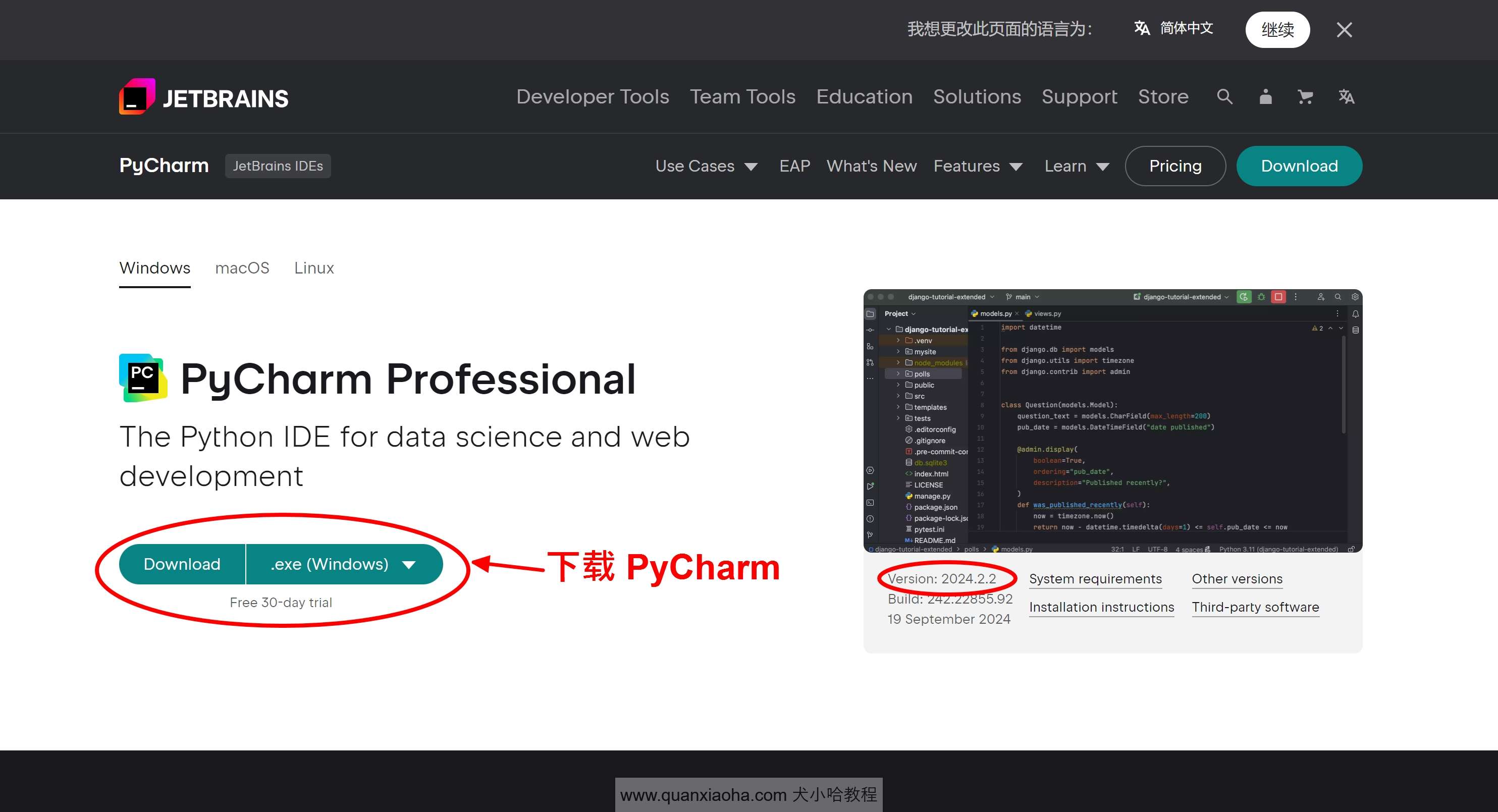The width and height of the screenshot is (1498, 812).
Task: Click the PyCharm PC logo icon
Action: (x=143, y=378)
